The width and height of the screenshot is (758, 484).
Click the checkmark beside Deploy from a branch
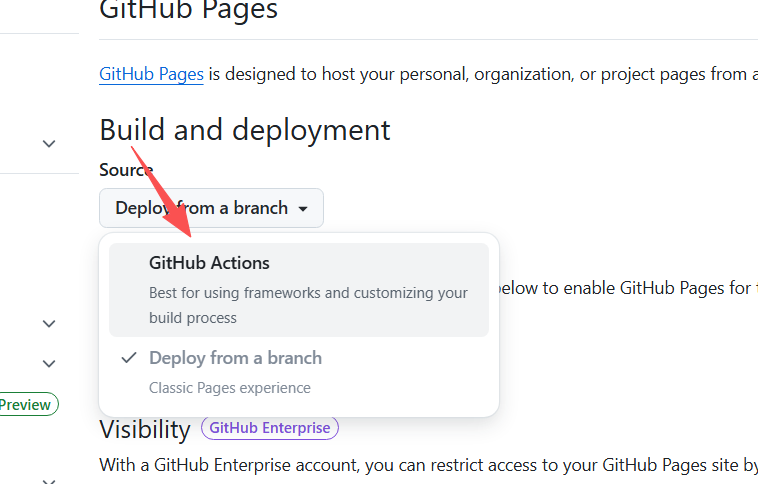pos(128,358)
